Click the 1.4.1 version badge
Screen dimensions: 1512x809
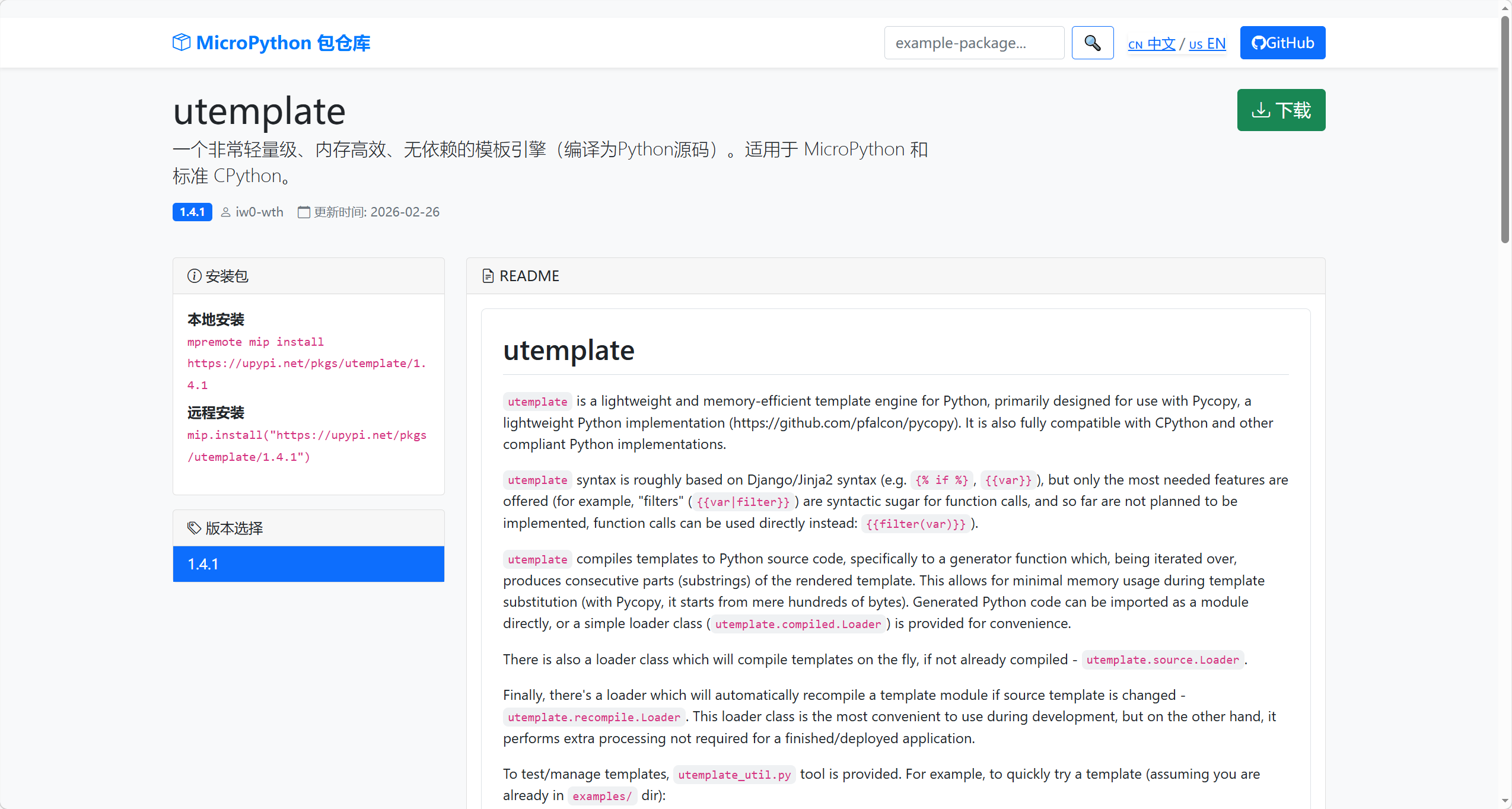pyautogui.click(x=192, y=212)
